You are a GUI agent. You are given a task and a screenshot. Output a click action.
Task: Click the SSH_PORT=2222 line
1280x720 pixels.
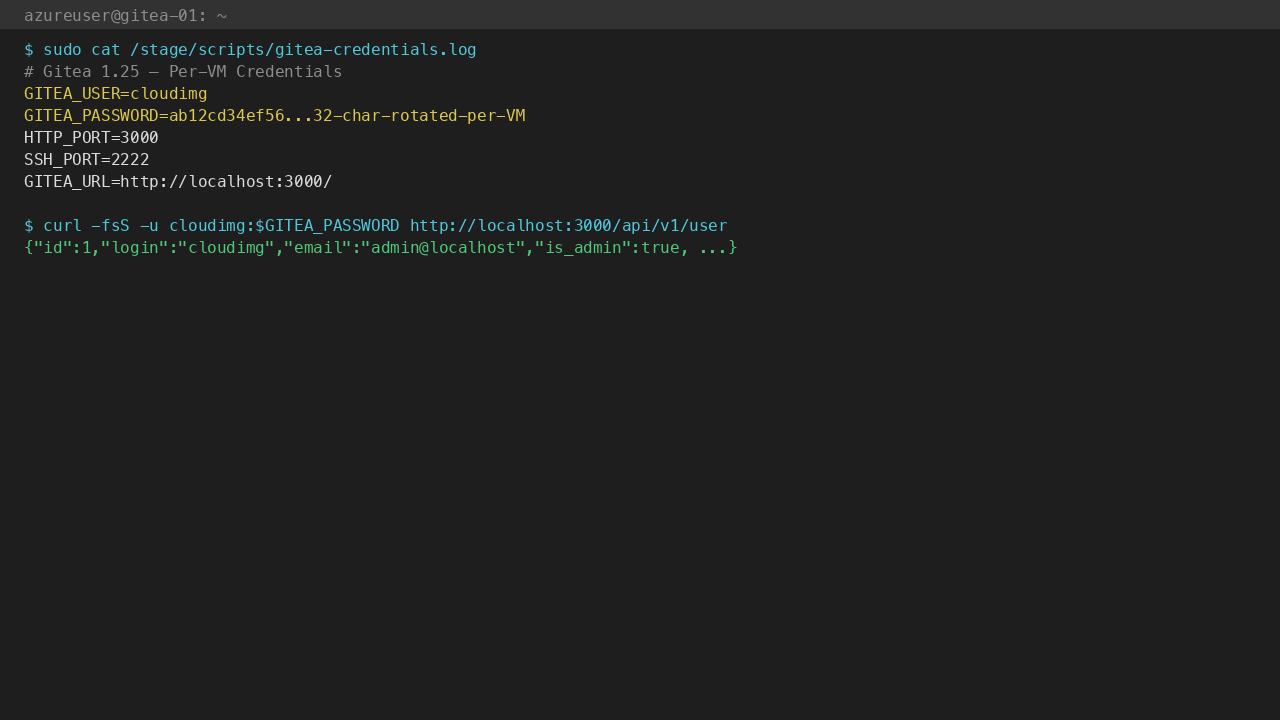coord(87,160)
